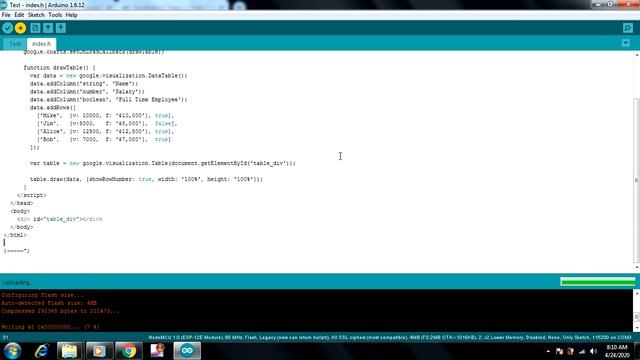
Task: Click the line with 'Mike' row data
Action: (105, 116)
